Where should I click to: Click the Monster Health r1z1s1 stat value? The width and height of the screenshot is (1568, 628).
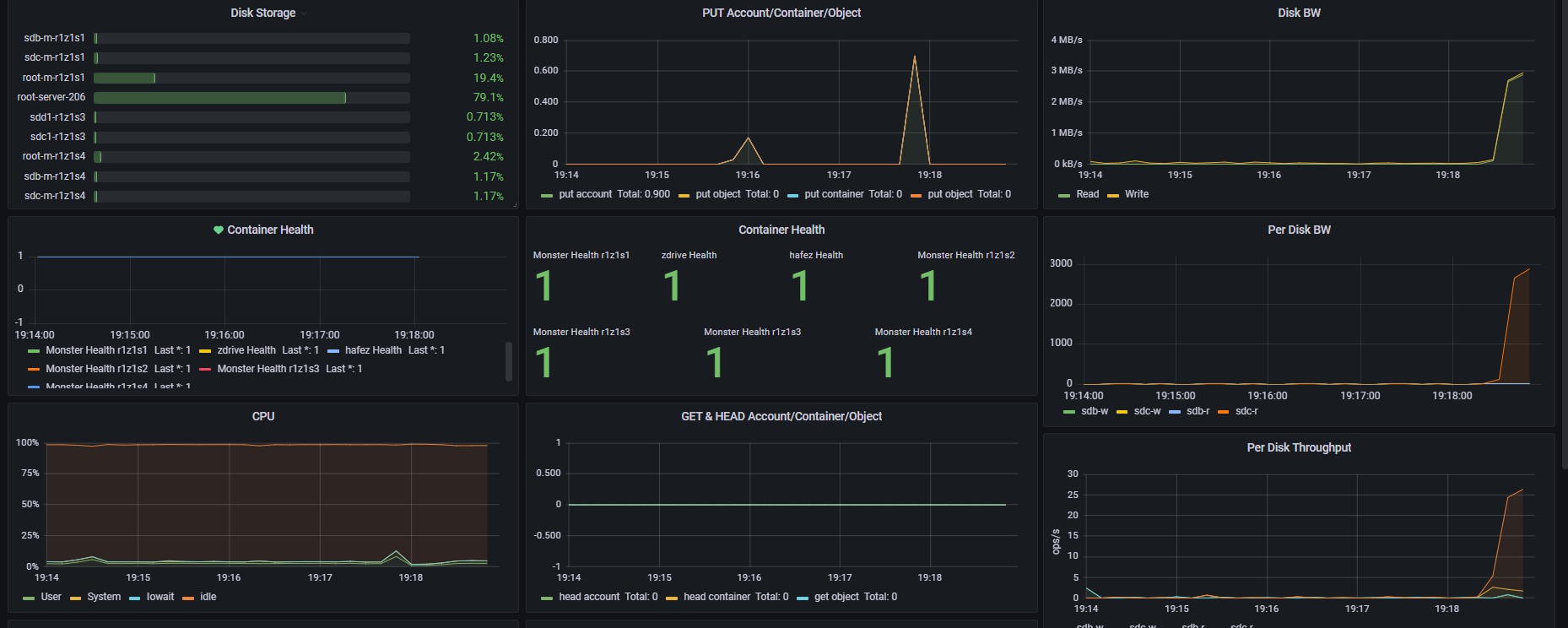(x=543, y=285)
